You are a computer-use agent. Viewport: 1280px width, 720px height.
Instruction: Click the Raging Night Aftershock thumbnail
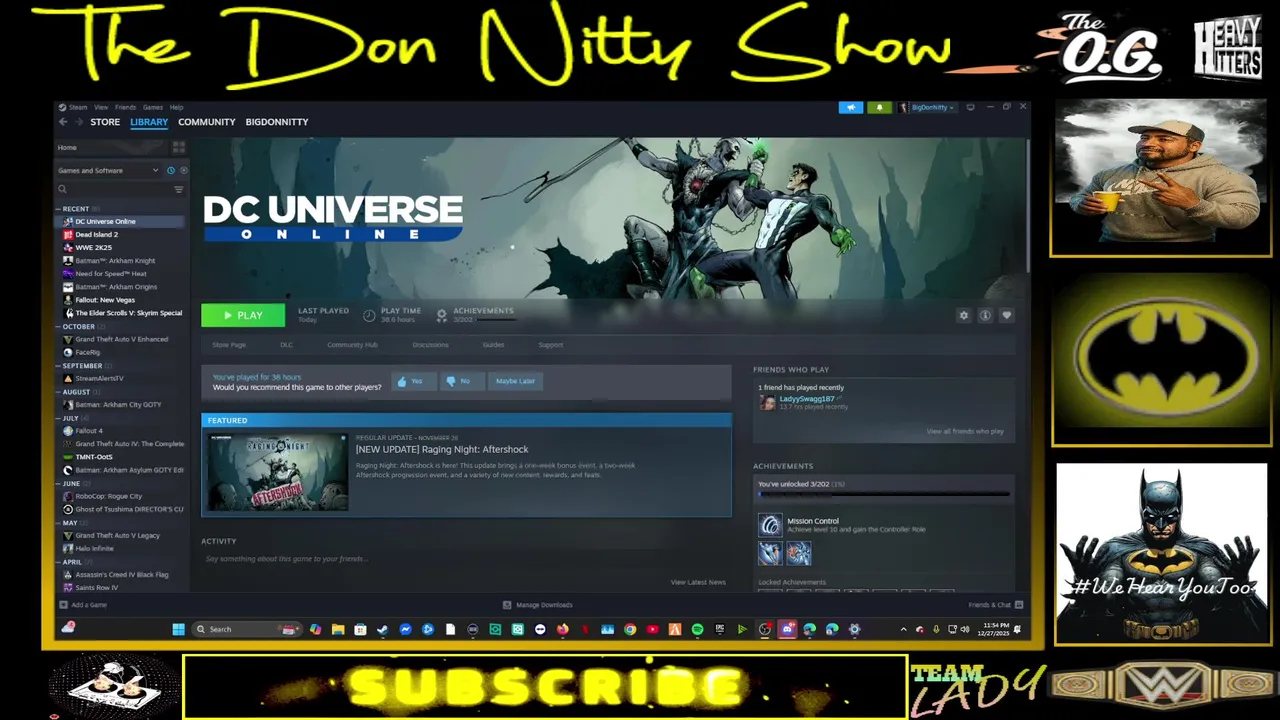(x=278, y=471)
